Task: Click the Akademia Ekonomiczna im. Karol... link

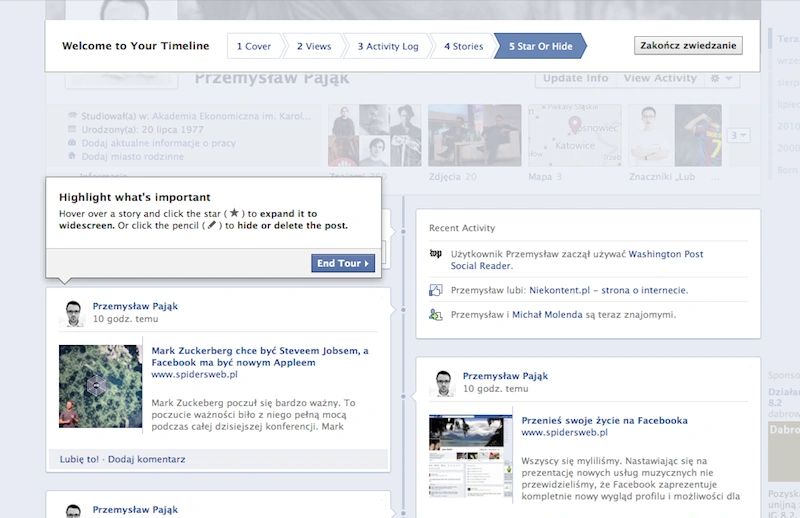Action: pos(232,116)
